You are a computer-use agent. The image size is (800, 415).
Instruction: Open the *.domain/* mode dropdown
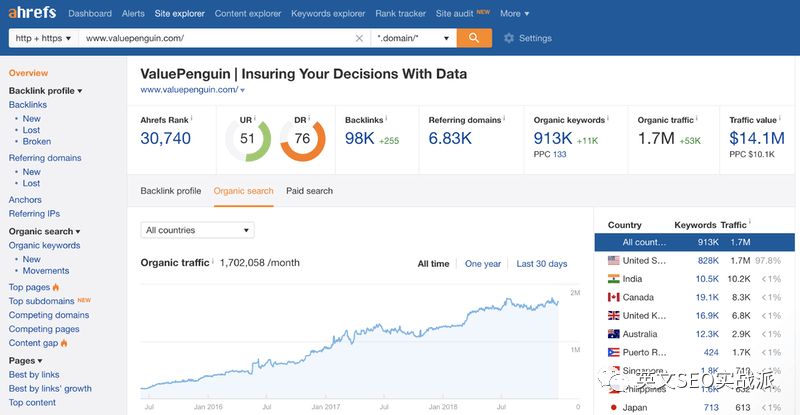pyautogui.click(x=413, y=38)
